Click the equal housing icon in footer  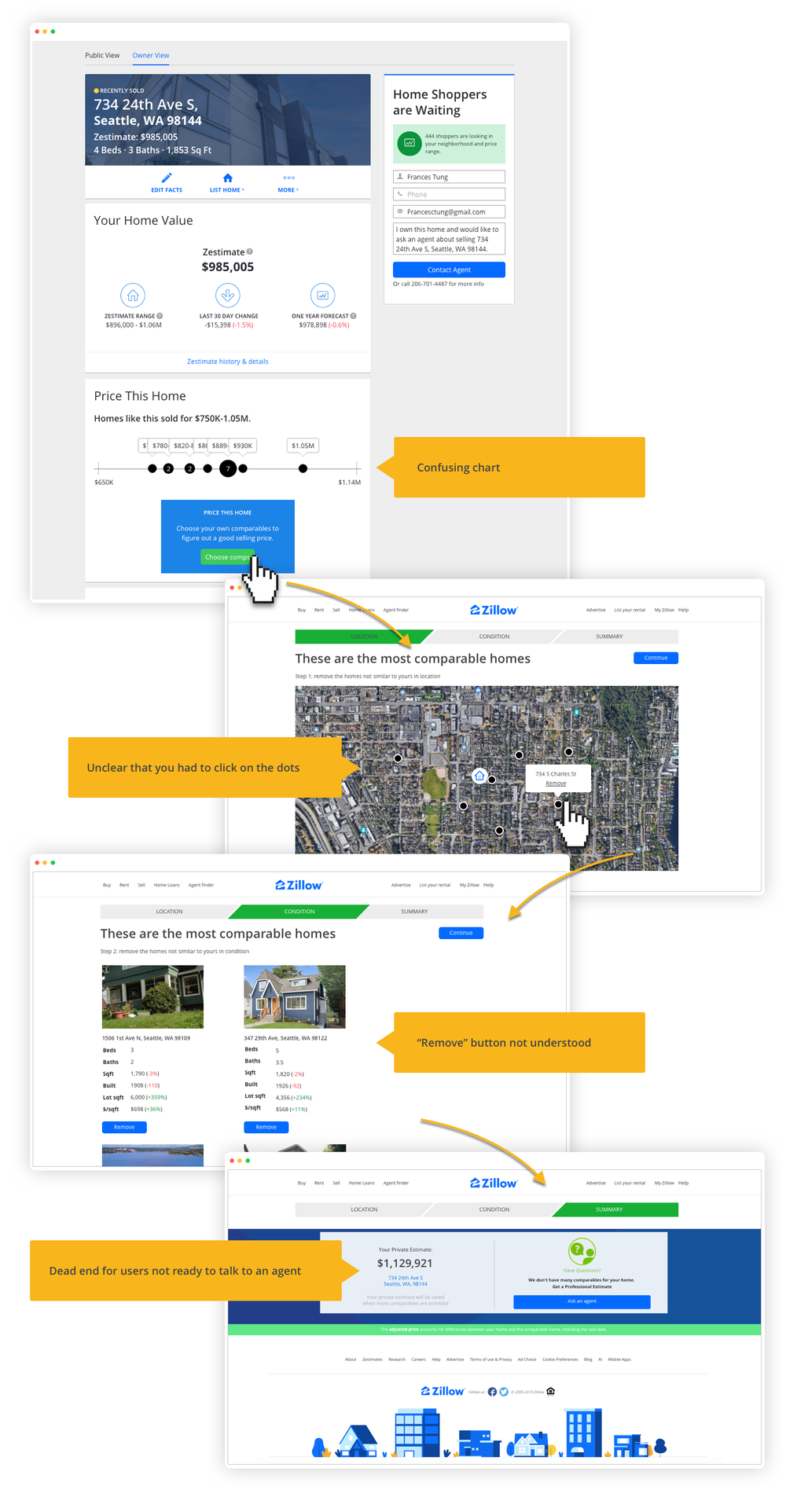point(551,1391)
